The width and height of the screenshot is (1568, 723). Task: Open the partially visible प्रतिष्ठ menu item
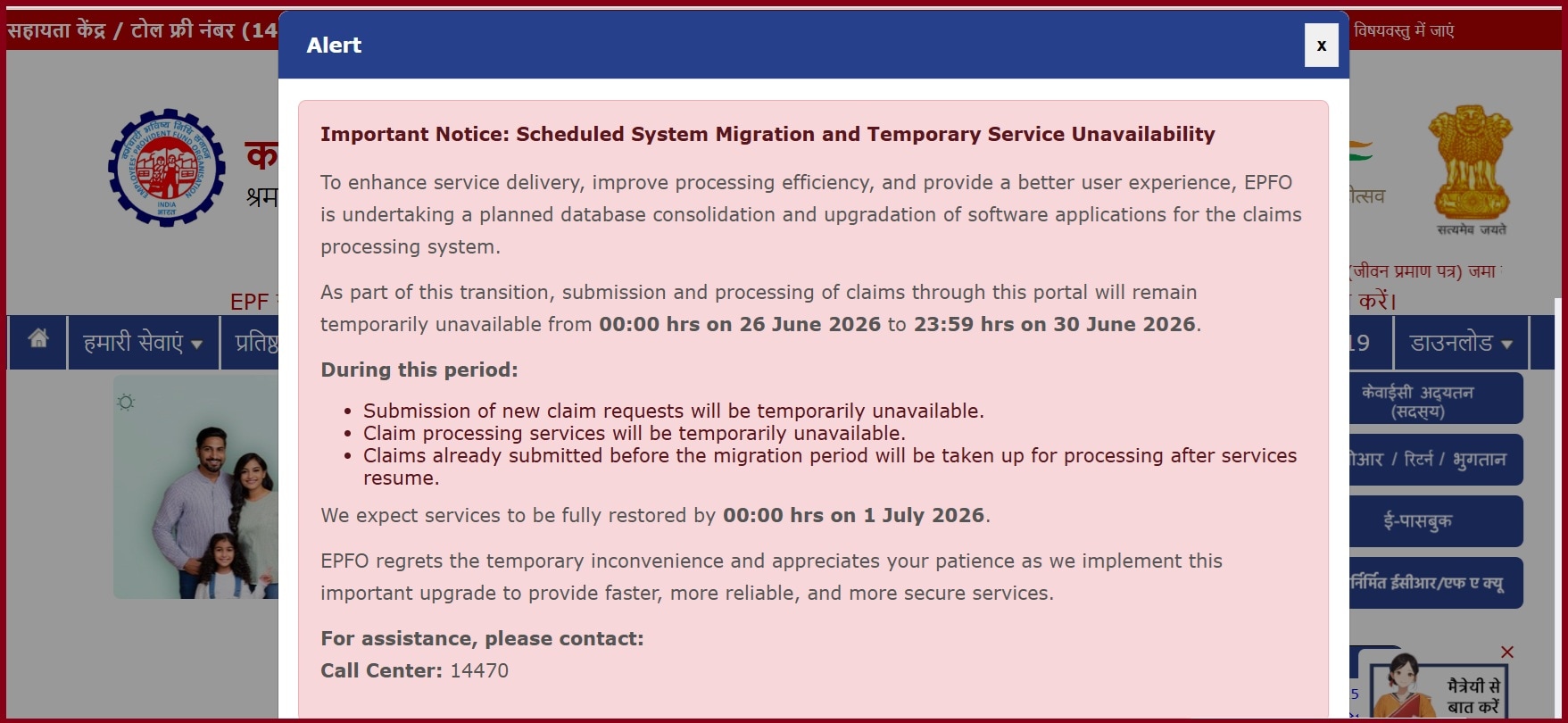[256, 343]
